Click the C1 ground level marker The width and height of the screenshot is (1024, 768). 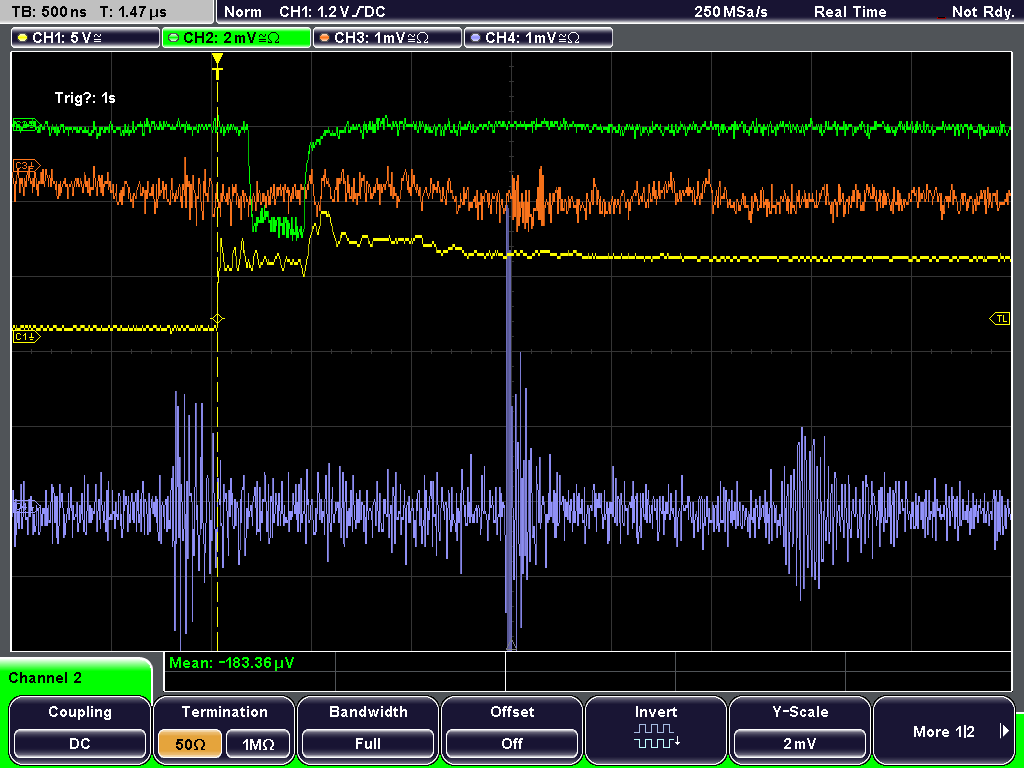click(x=27, y=337)
